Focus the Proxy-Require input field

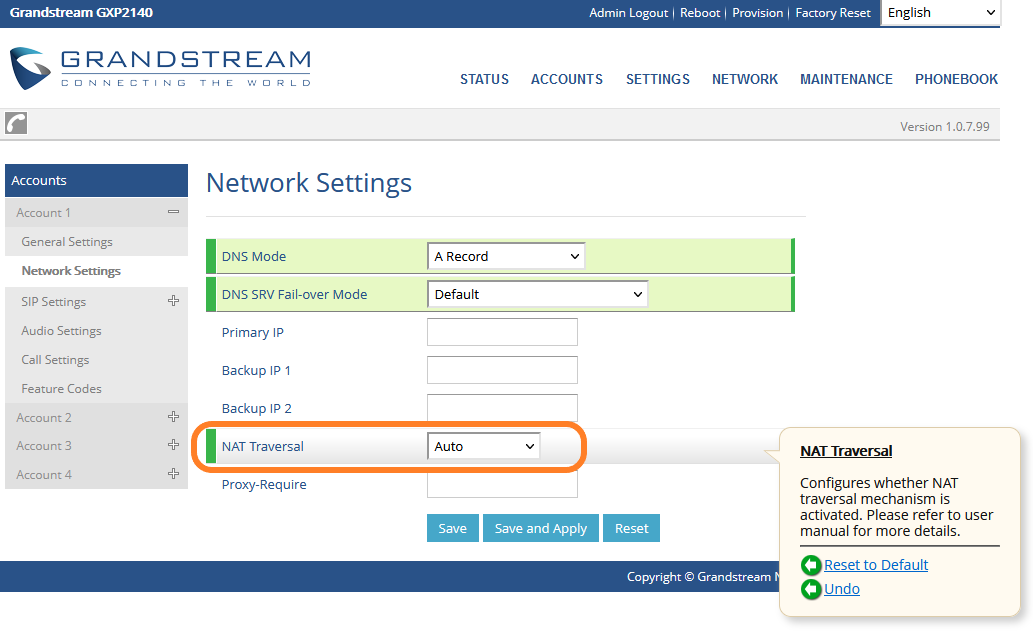[x=502, y=484]
